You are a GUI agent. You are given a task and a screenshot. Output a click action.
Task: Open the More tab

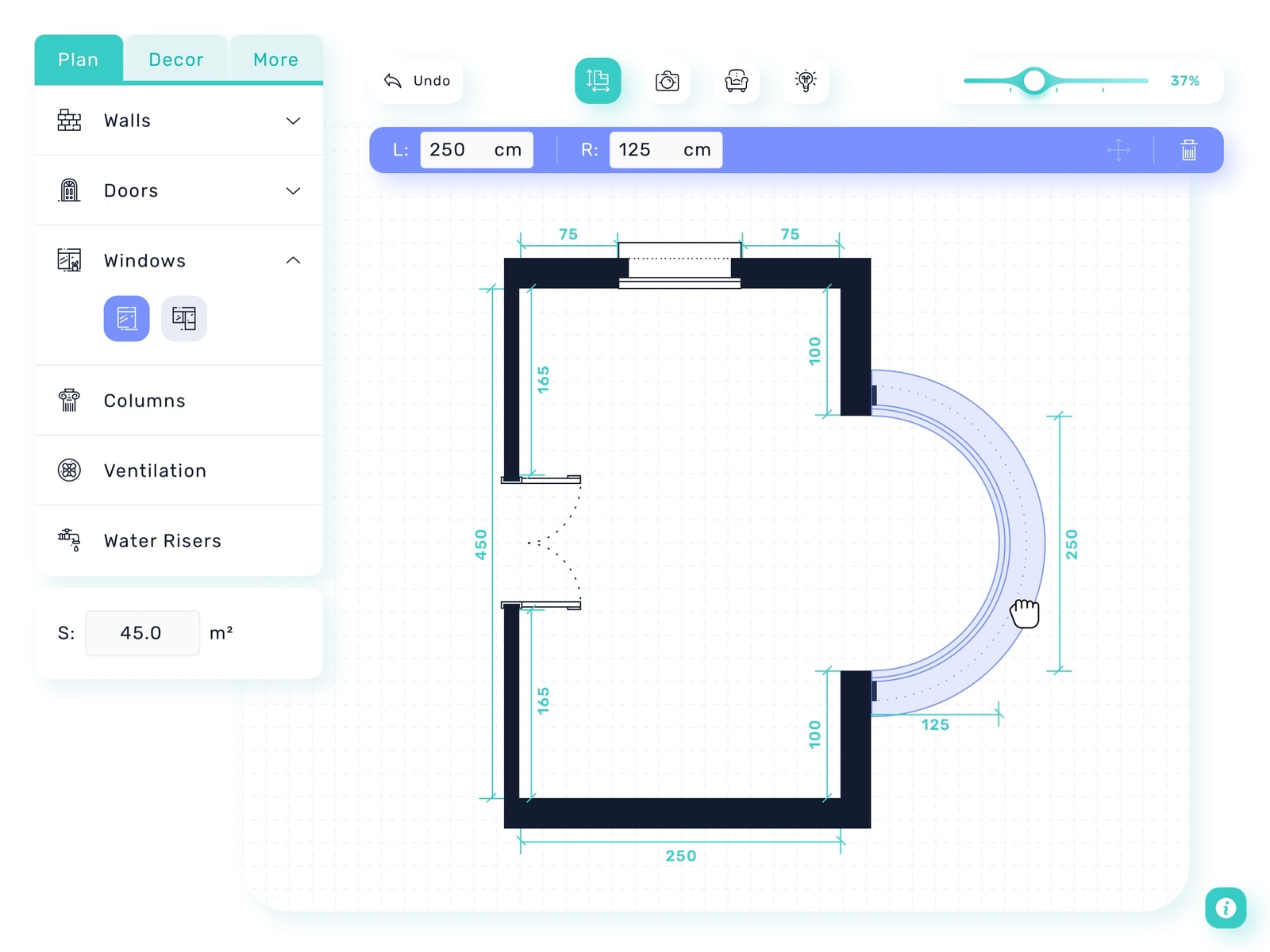(x=275, y=59)
